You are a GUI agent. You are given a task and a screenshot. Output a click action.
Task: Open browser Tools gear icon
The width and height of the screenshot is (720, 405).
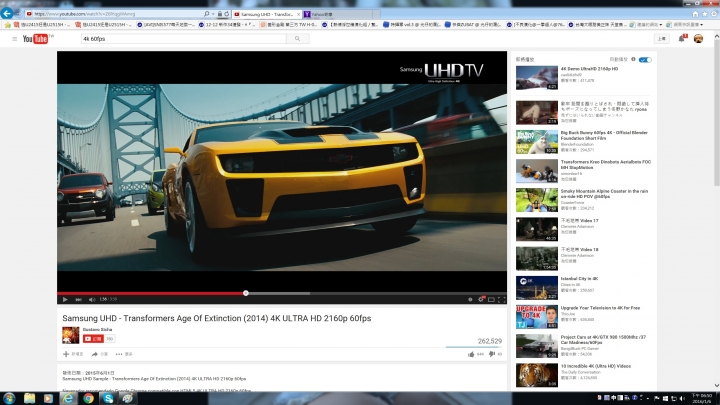tap(714, 14)
